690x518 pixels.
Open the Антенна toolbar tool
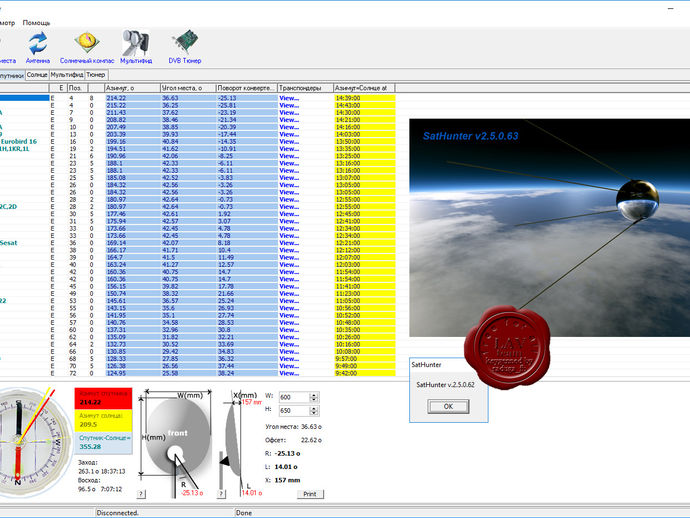click(38, 48)
